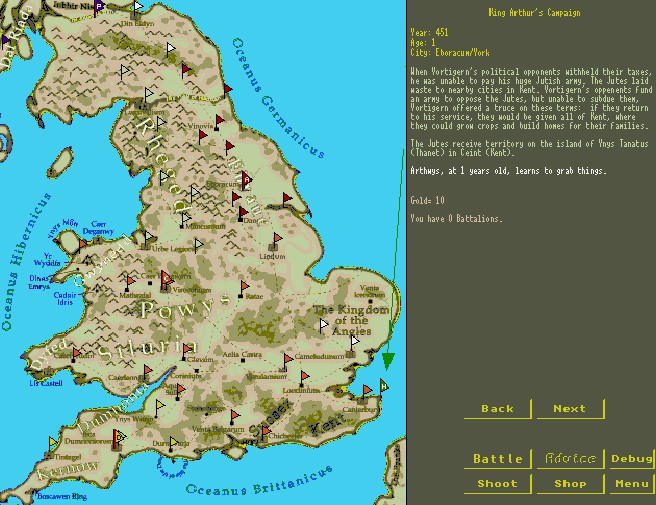Click the orange flag at Caerleon

point(147,372)
